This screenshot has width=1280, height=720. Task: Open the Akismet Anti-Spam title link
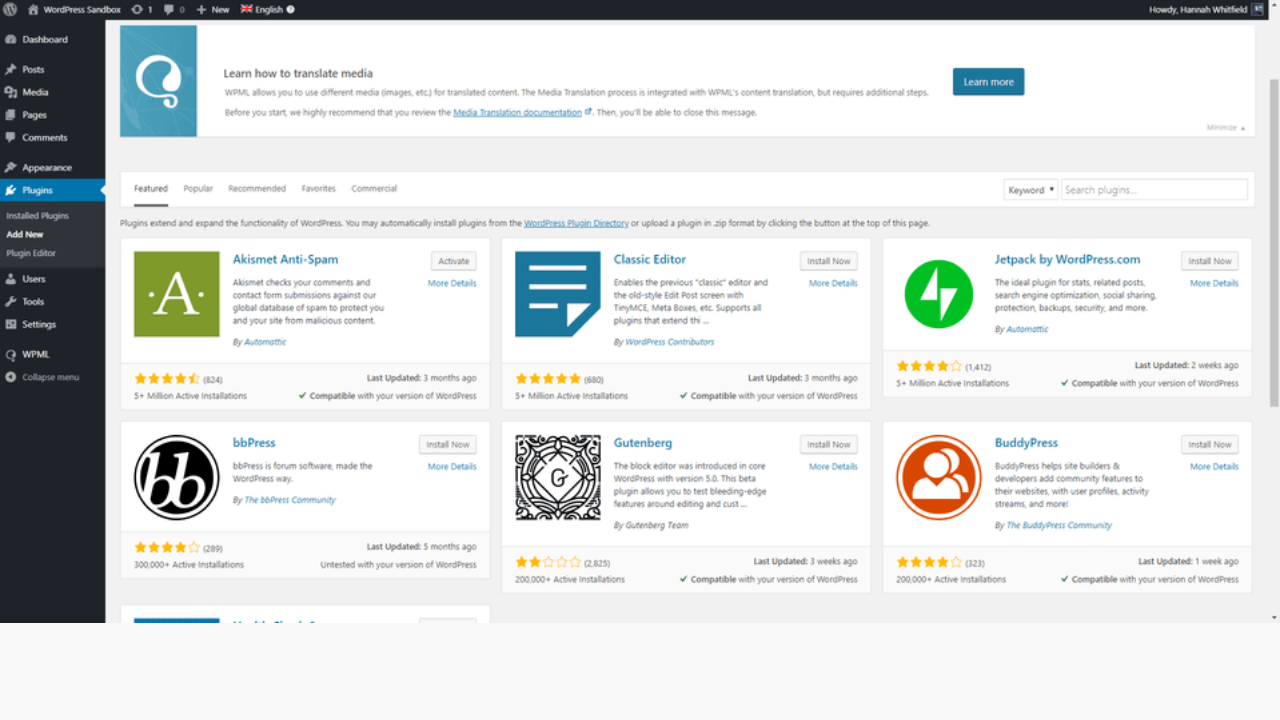point(285,259)
